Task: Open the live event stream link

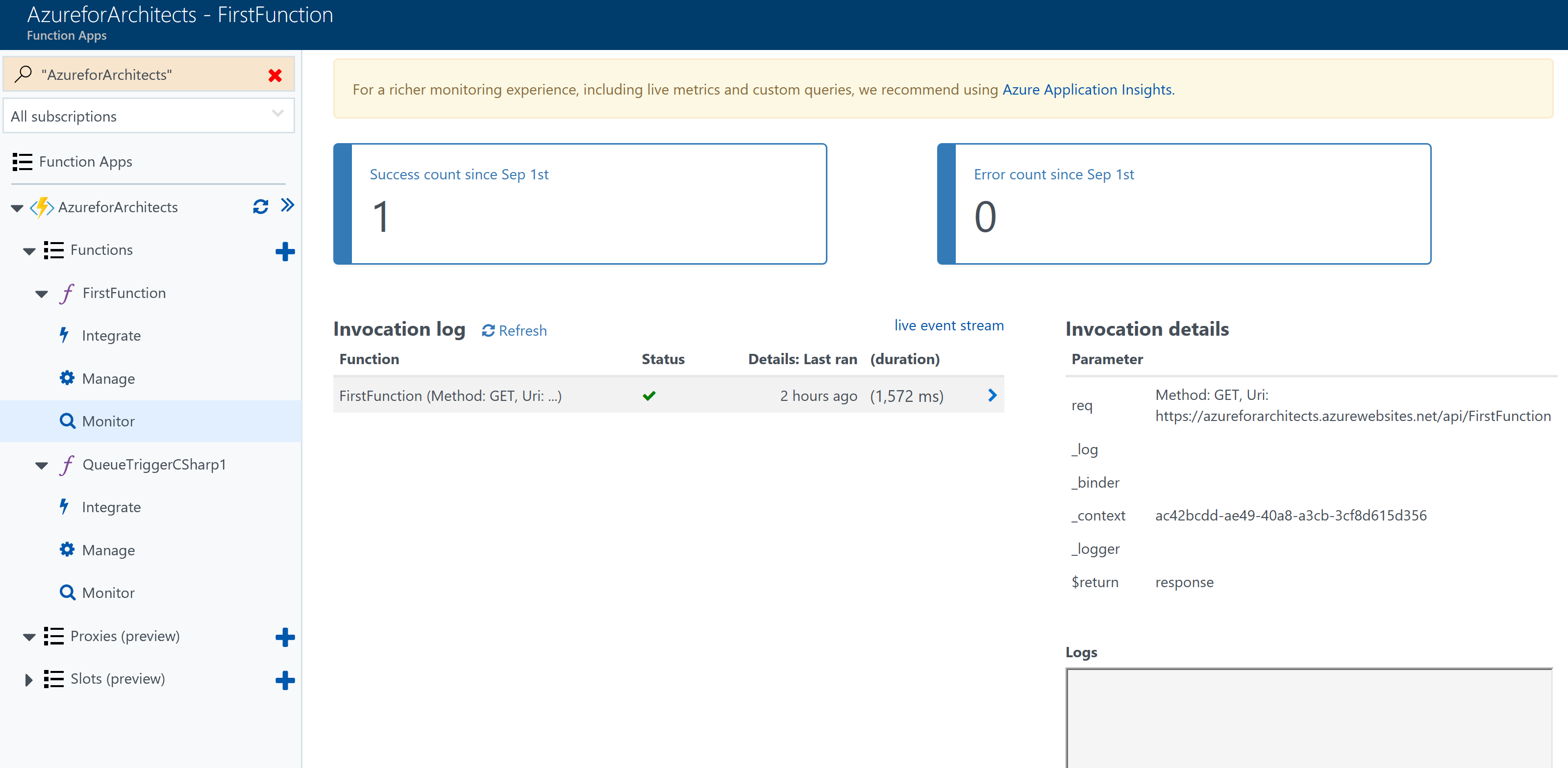Action: pyautogui.click(x=949, y=325)
